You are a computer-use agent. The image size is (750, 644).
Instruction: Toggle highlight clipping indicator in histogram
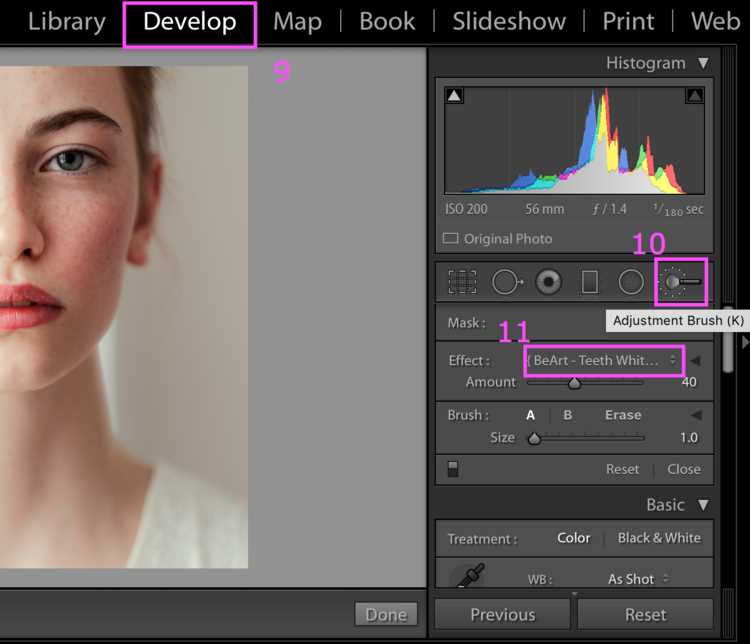point(695,96)
